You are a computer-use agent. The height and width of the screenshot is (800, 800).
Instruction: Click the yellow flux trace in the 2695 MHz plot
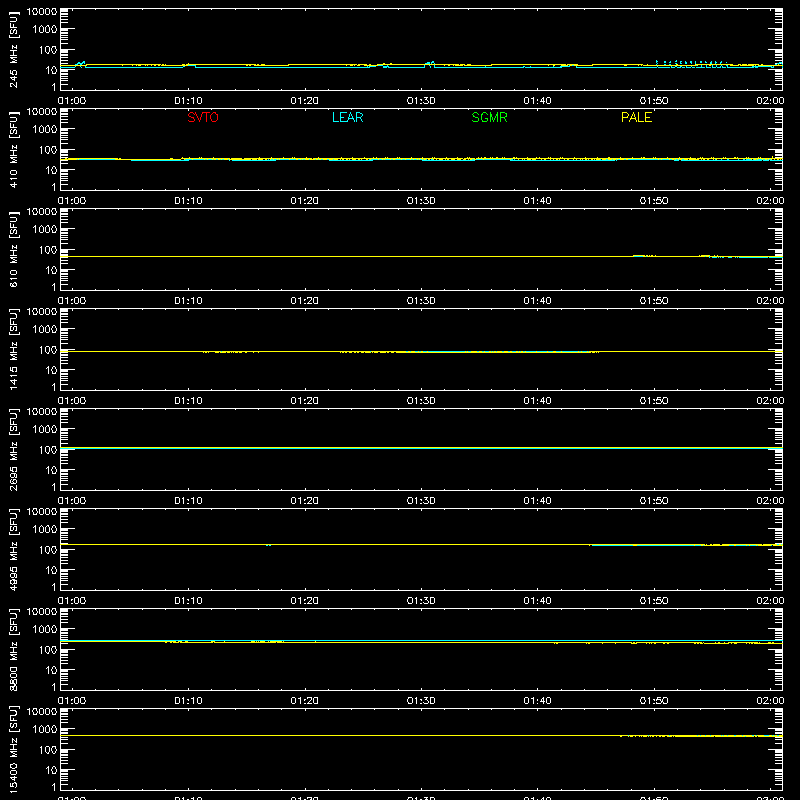pyautogui.click(x=421, y=447)
